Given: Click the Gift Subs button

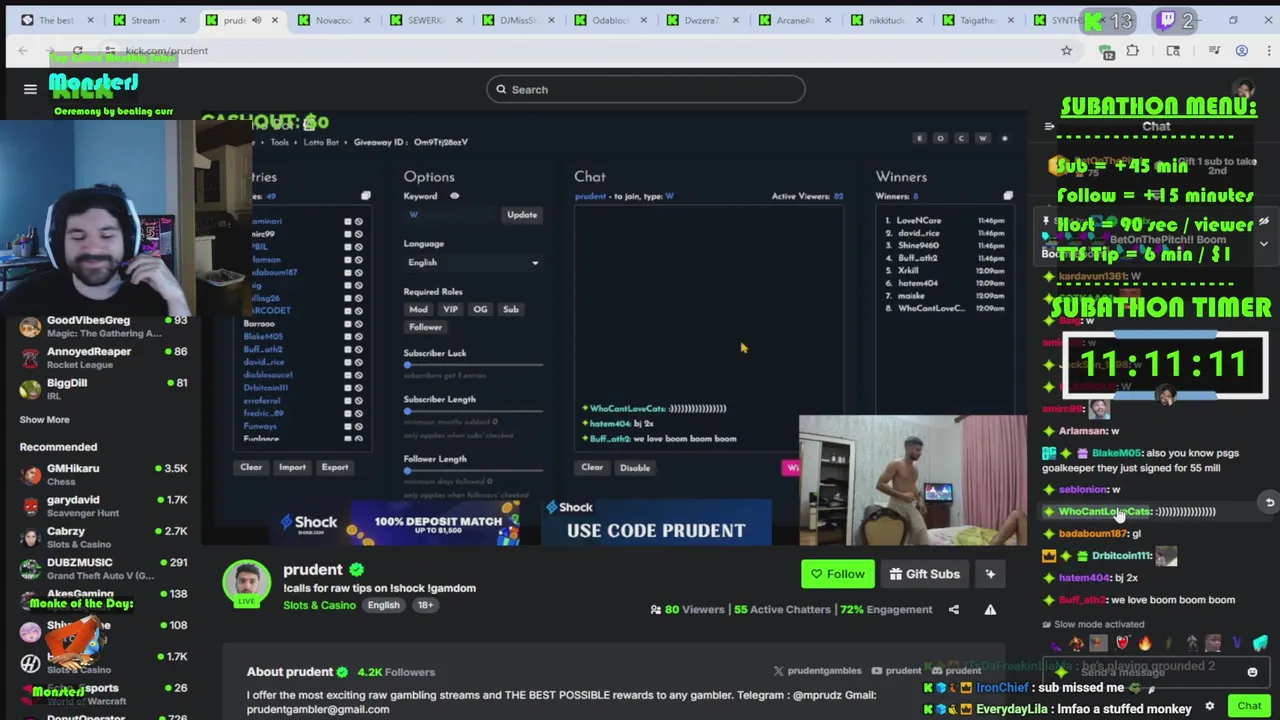Looking at the screenshot, I should [925, 574].
